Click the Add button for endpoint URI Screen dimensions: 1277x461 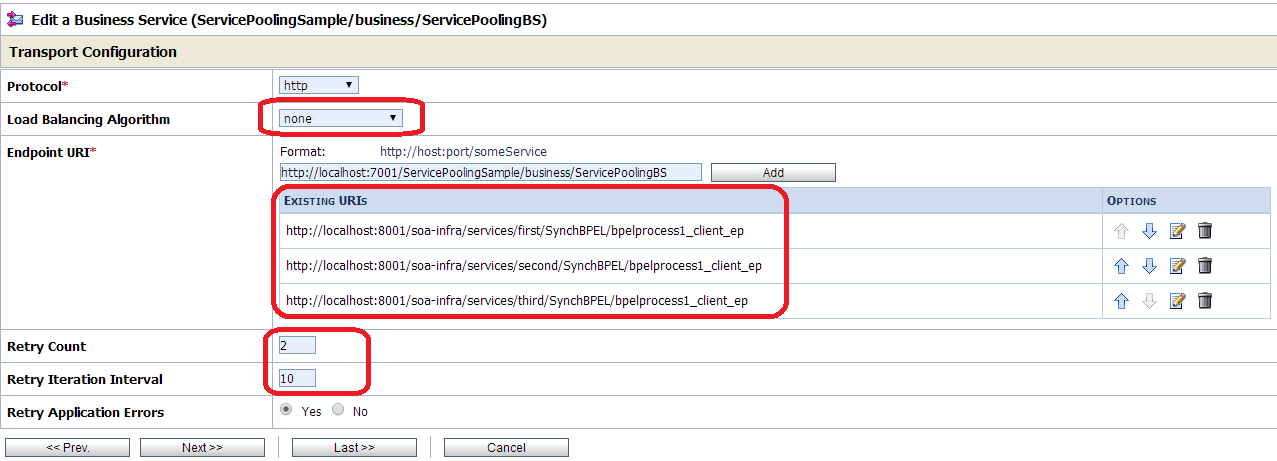773,173
